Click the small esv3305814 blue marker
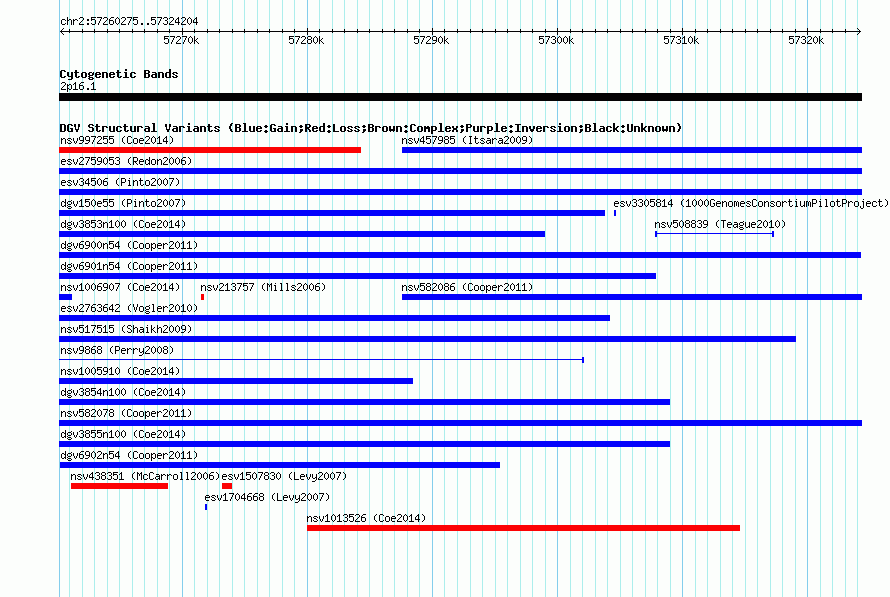890x597 pixels. coord(615,213)
